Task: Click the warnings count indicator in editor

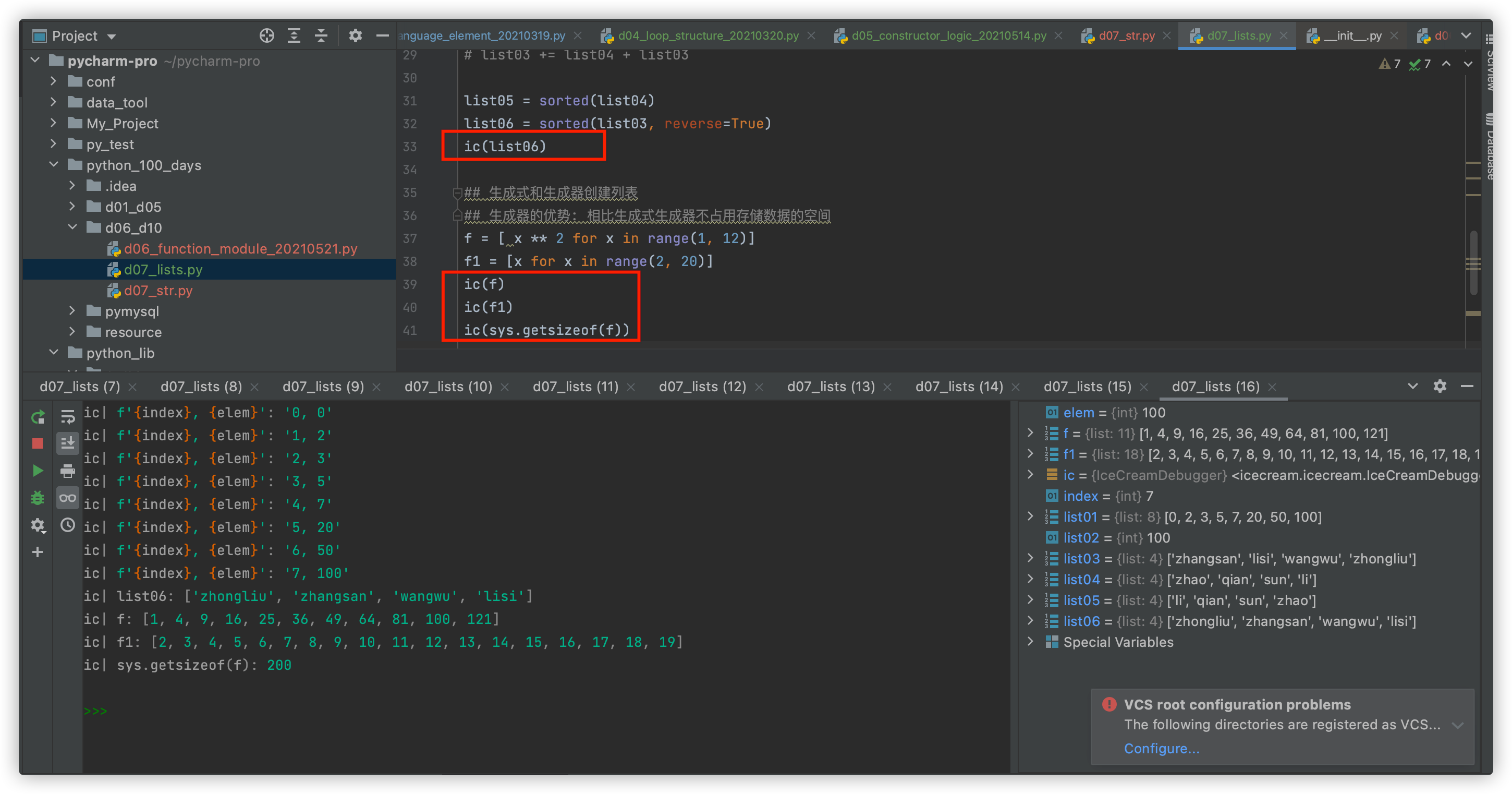Action: point(1390,64)
